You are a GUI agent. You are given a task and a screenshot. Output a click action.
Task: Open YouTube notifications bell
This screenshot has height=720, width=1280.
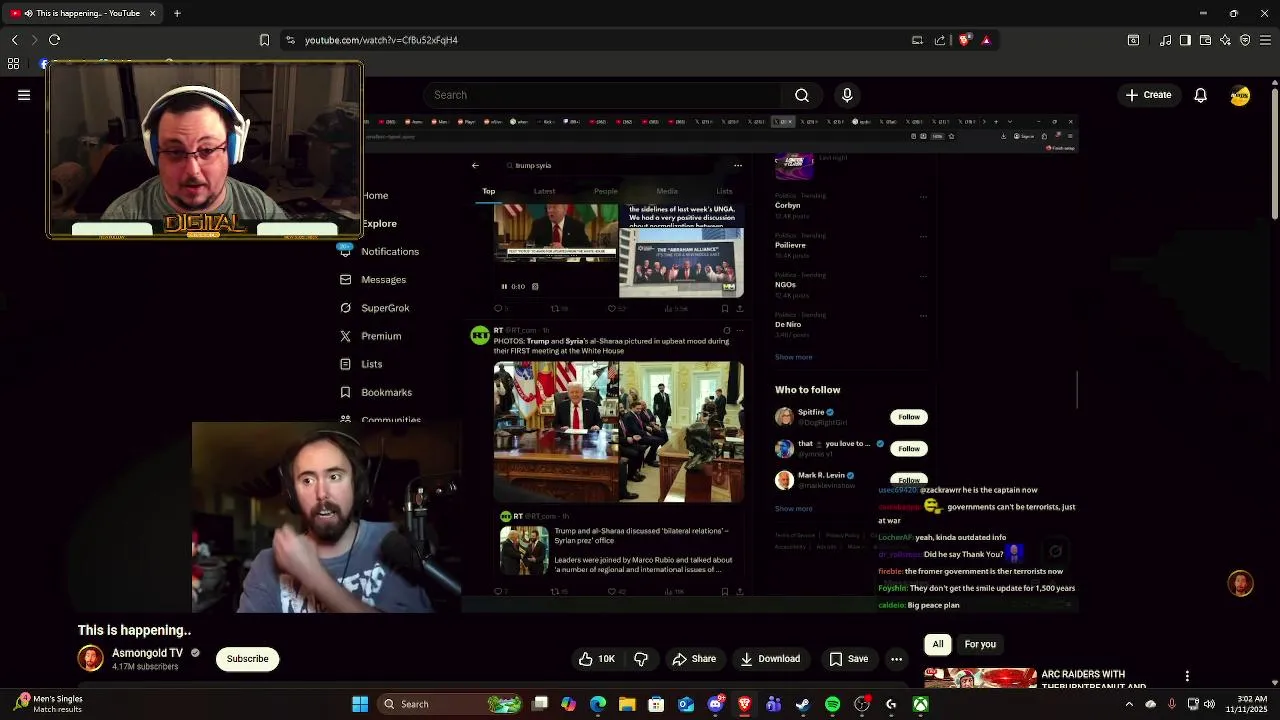[x=1200, y=95]
